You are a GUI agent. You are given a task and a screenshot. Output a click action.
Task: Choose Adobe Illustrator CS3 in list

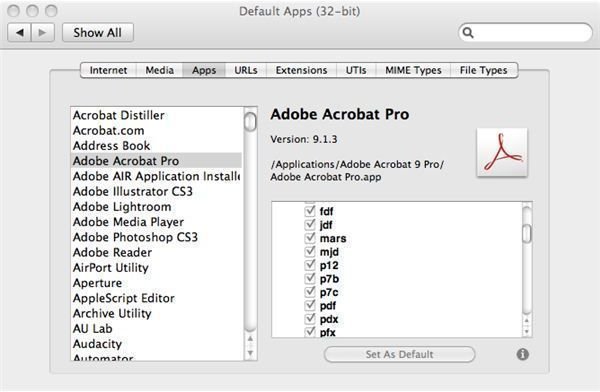tap(157, 191)
